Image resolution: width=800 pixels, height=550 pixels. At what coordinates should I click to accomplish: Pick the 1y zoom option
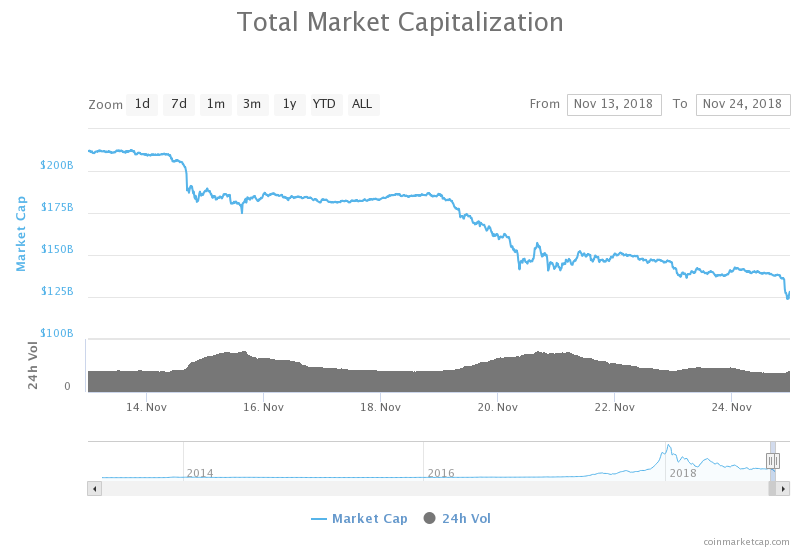289,104
